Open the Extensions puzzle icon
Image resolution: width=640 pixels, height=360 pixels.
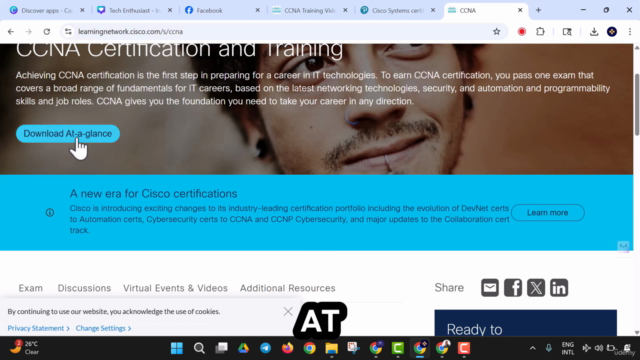540,31
